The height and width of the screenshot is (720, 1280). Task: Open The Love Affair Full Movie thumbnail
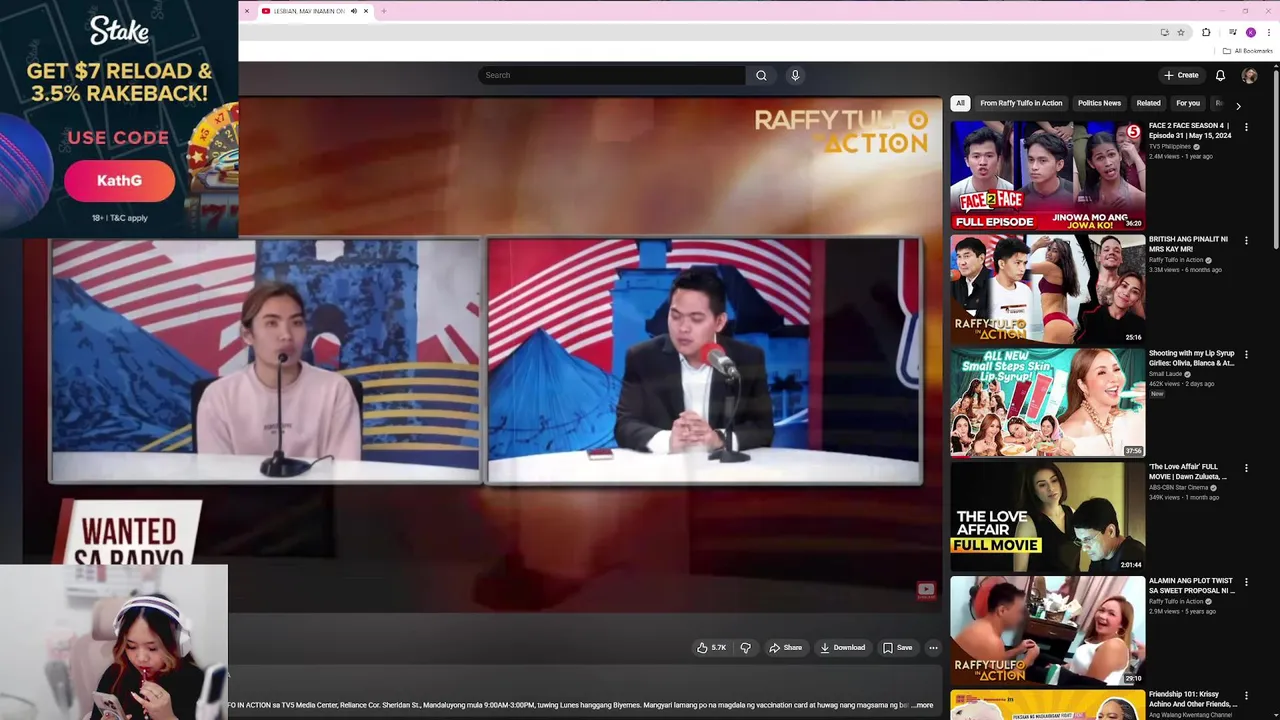coord(1047,516)
